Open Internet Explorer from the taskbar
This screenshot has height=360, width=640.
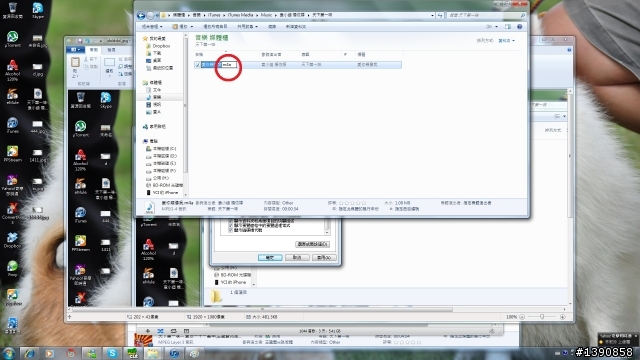29,353
